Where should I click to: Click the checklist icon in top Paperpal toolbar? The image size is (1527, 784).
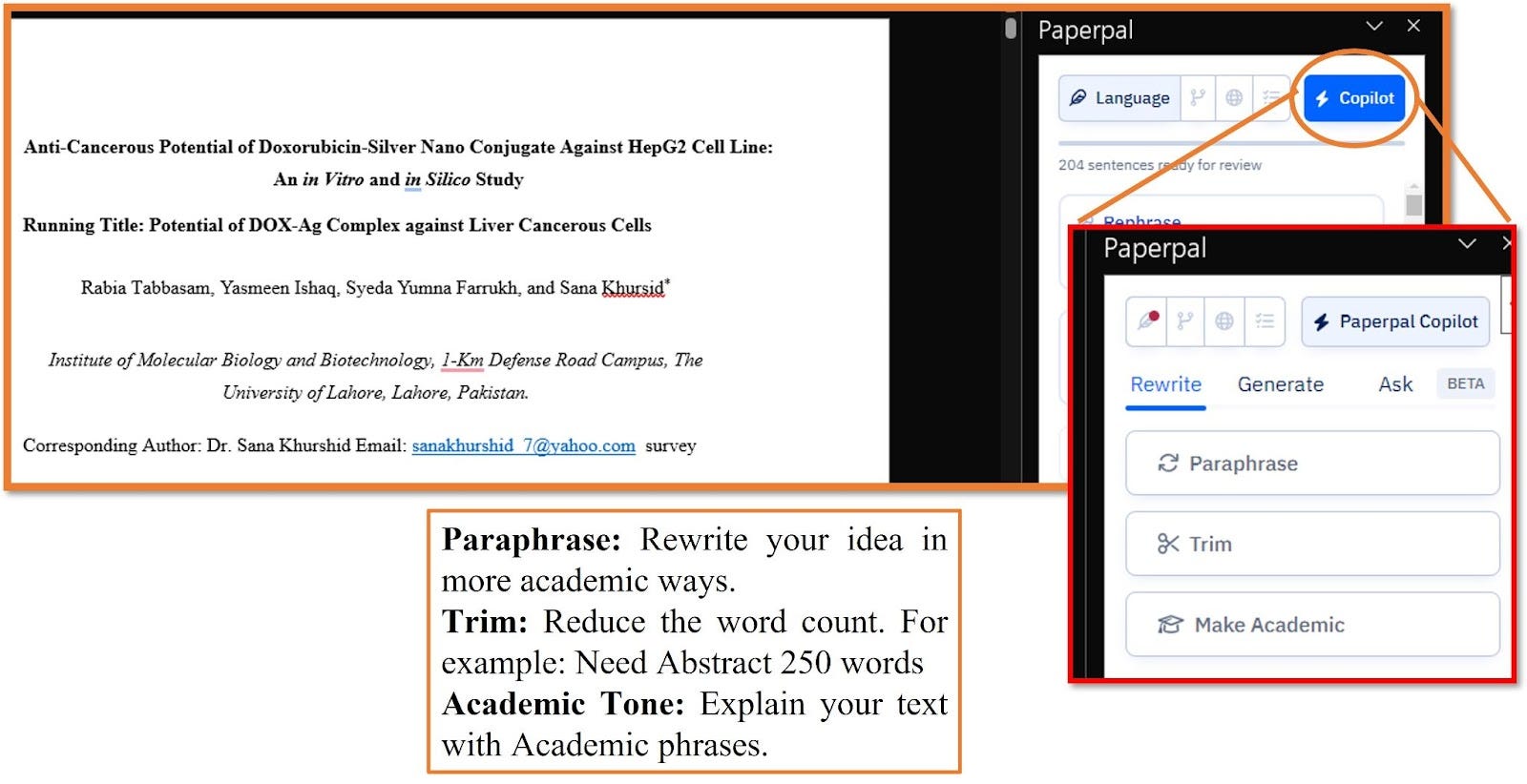1270,98
